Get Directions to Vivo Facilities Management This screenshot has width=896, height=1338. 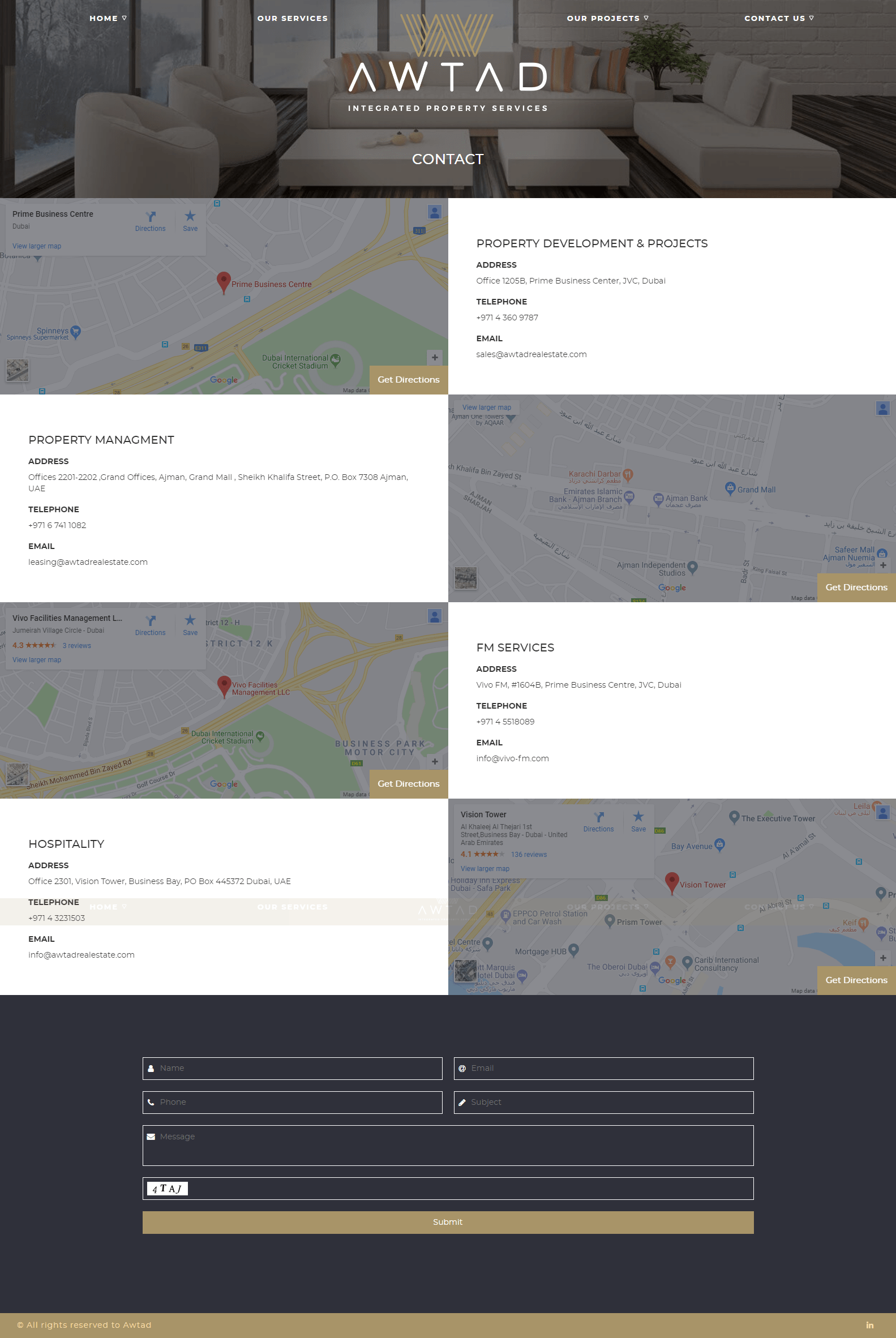pos(409,784)
